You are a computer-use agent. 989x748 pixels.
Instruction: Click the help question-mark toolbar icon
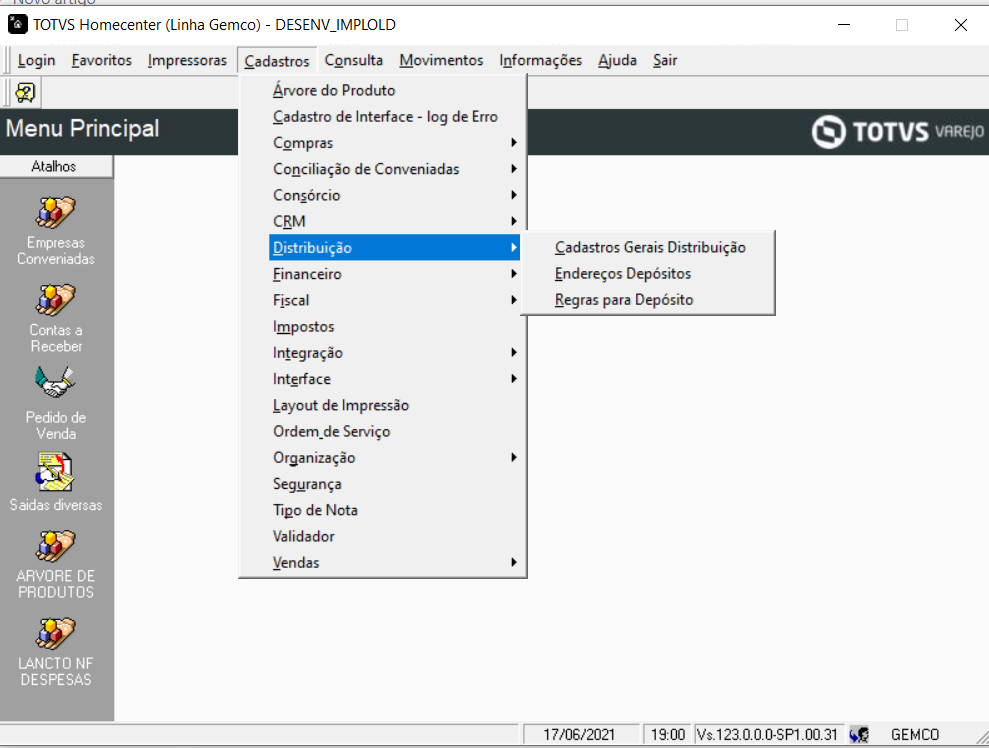tap(25, 93)
